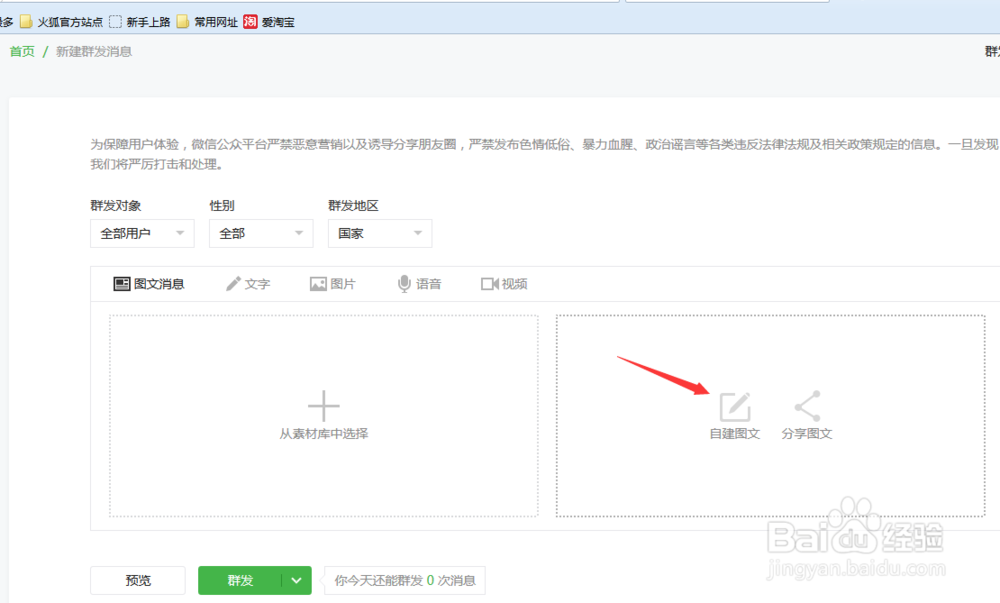Select the 语音 voice message icon
The image size is (1000, 603).
419,283
